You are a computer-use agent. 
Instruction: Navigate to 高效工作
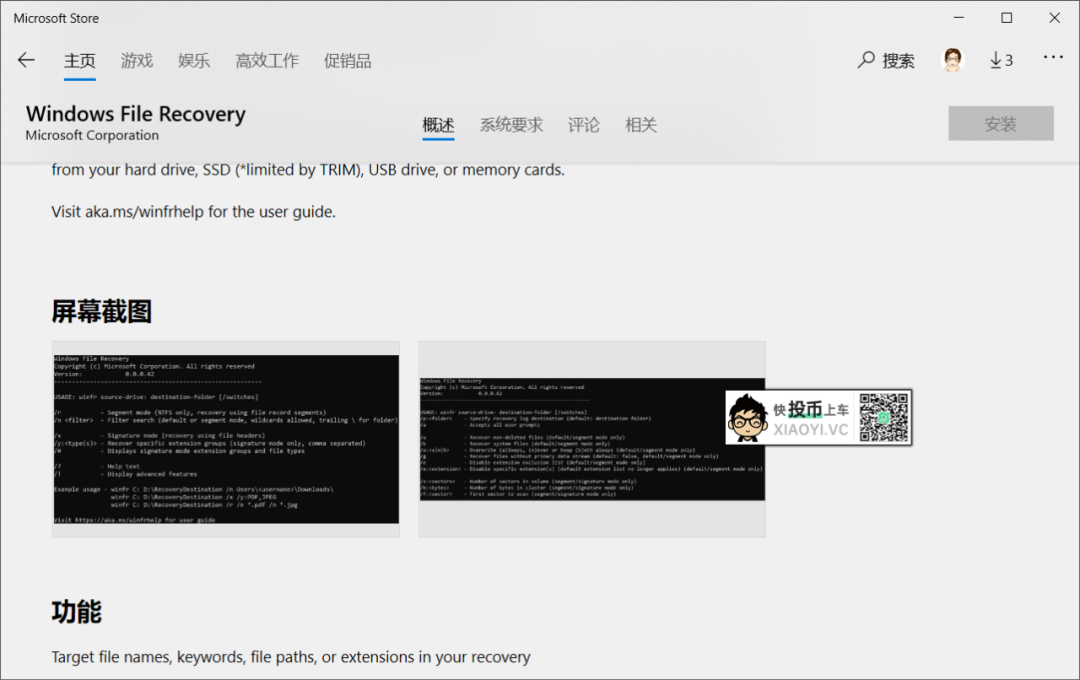(x=267, y=60)
